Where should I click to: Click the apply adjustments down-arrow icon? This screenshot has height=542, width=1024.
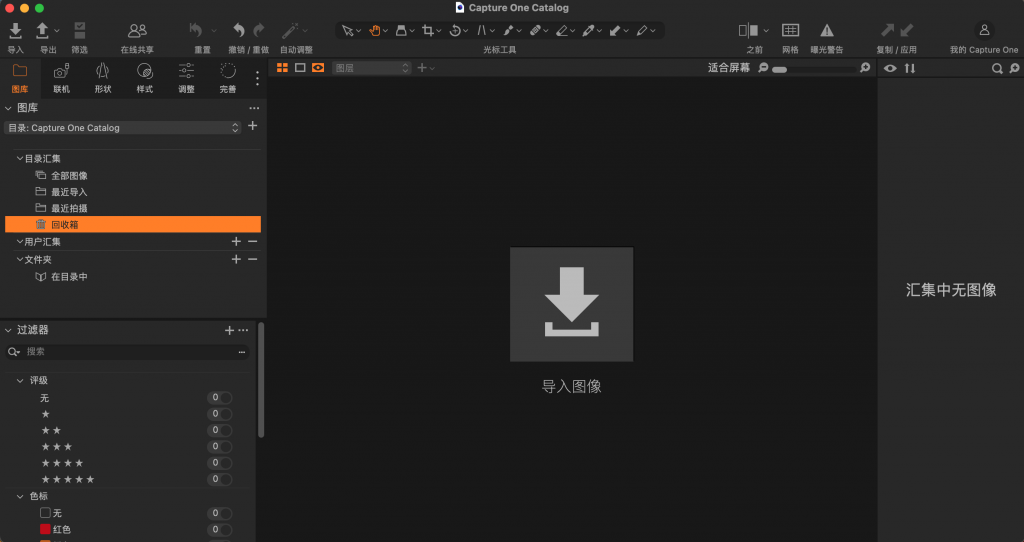click(906, 30)
